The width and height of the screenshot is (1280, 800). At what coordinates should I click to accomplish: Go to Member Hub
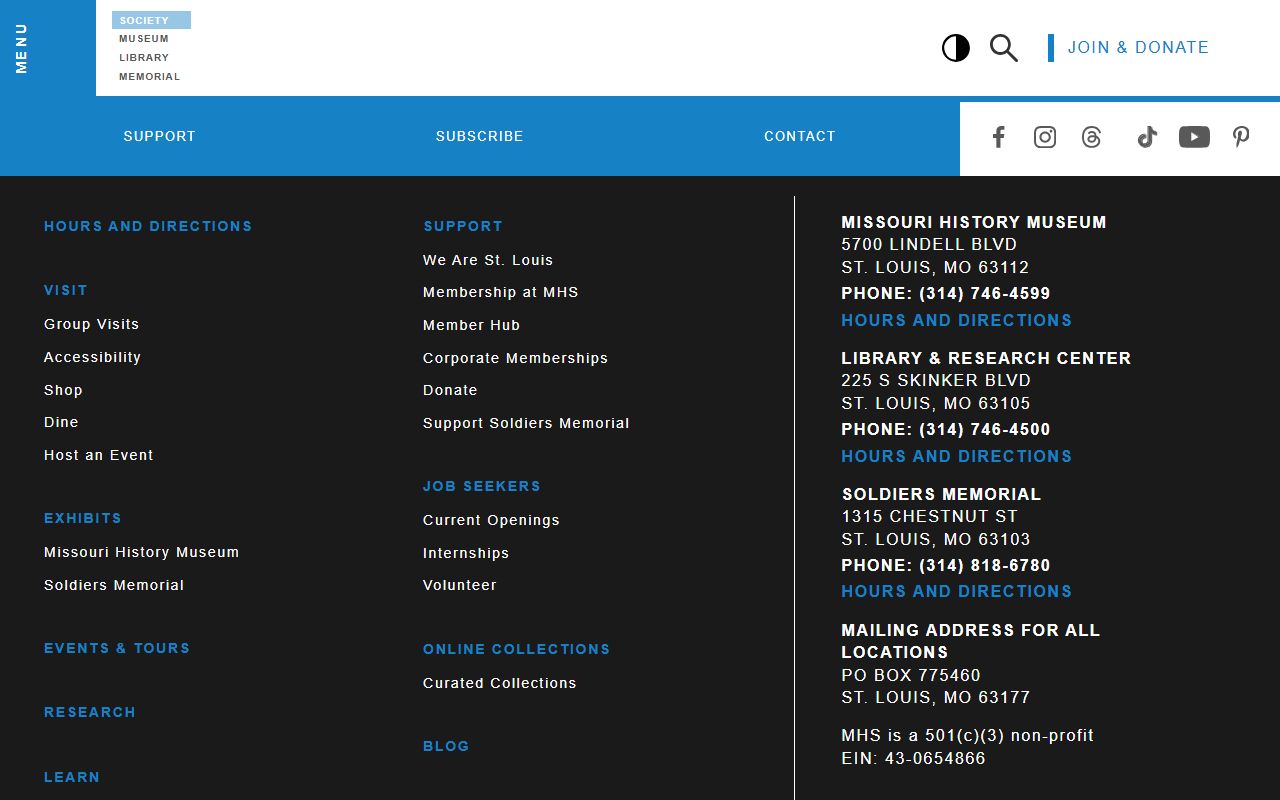pos(472,325)
